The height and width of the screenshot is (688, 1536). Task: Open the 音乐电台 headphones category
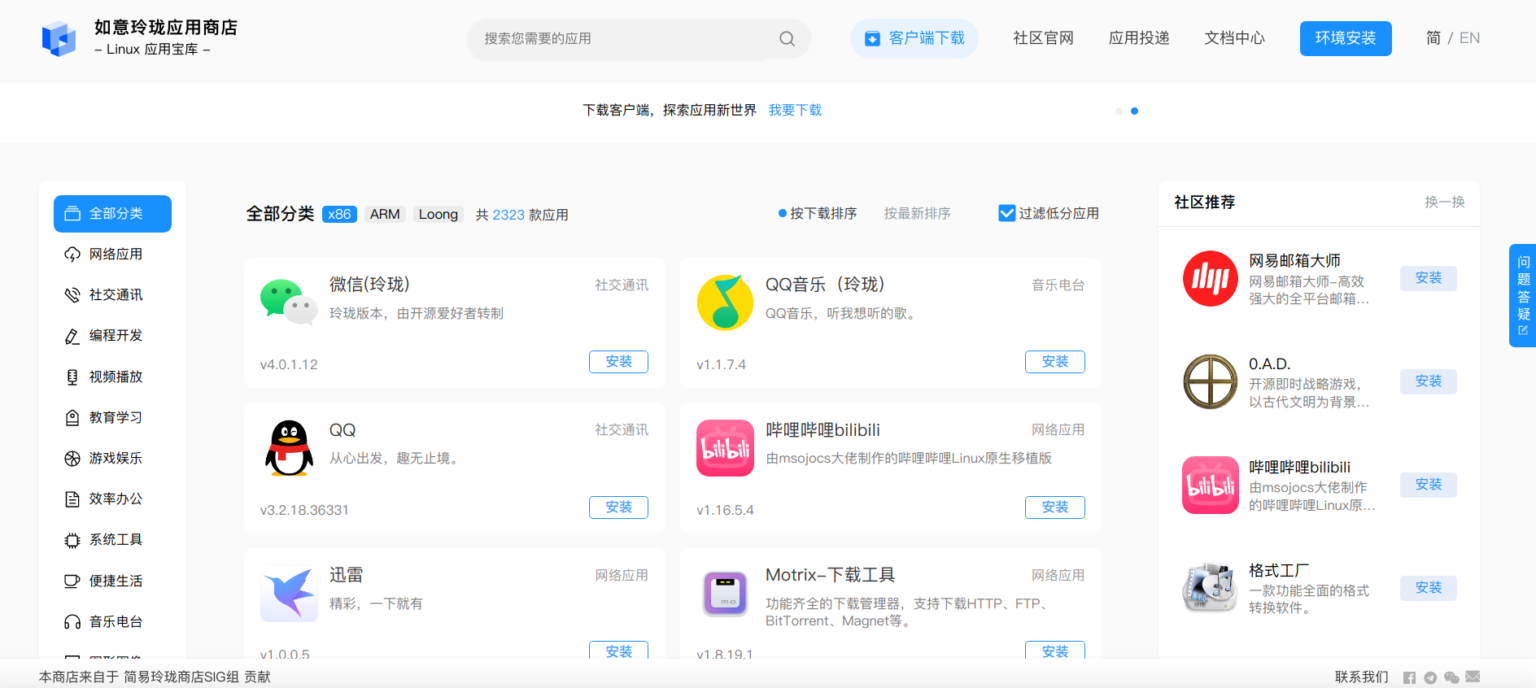[112, 621]
